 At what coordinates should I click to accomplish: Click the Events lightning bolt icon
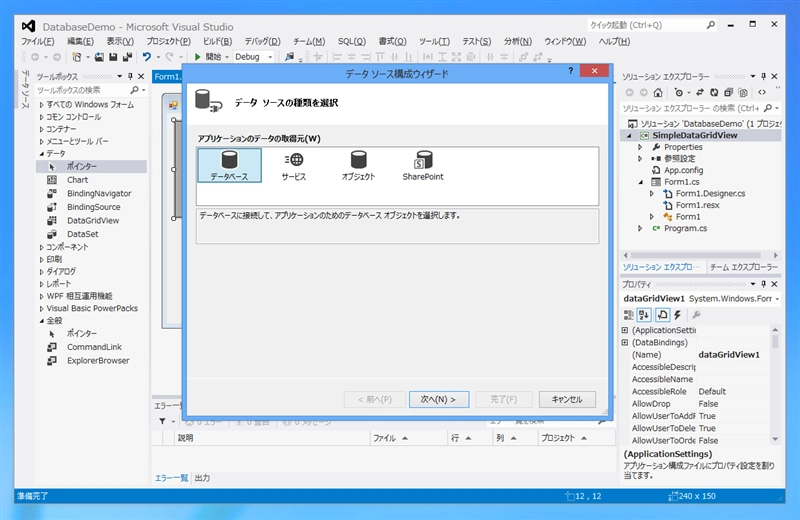pyautogui.click(x=678, y=315)
